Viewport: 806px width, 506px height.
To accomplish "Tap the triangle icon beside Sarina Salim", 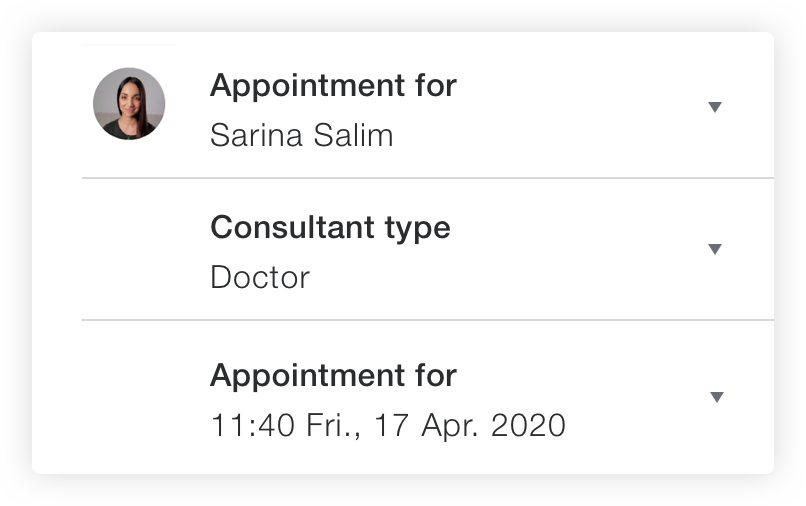I will 715,107.
